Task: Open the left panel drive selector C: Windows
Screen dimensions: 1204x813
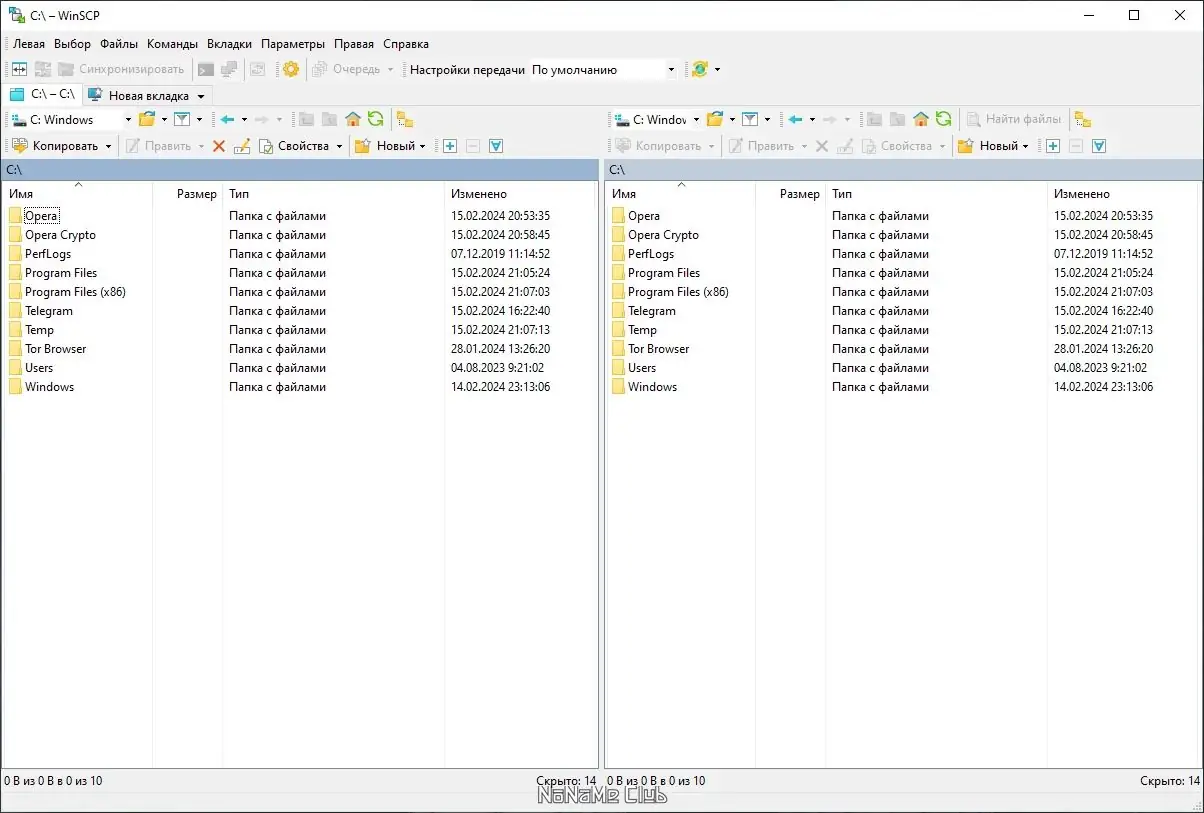Action: [x=72, y=119]
